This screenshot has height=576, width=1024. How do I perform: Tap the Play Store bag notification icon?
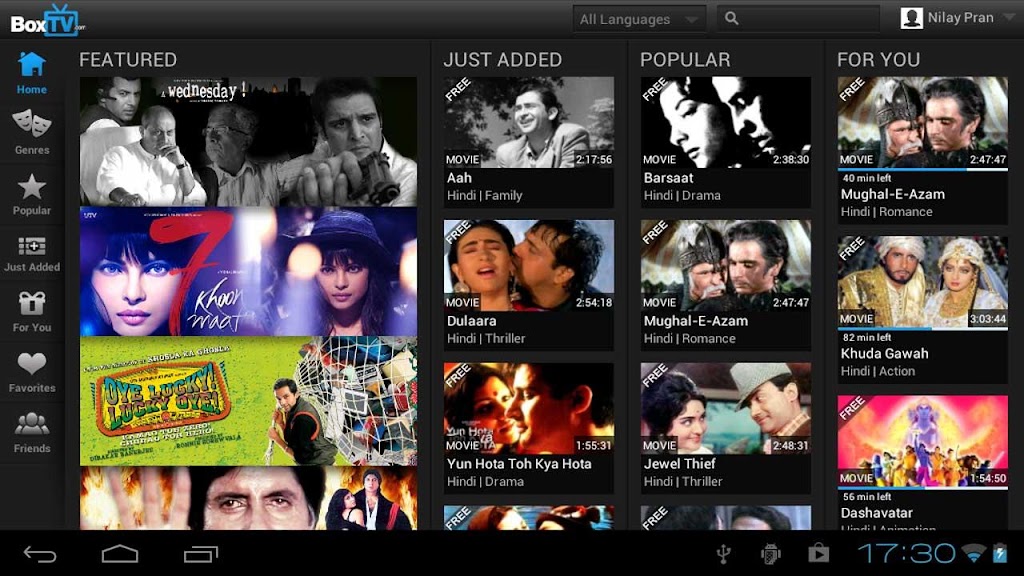pos(818,554)
